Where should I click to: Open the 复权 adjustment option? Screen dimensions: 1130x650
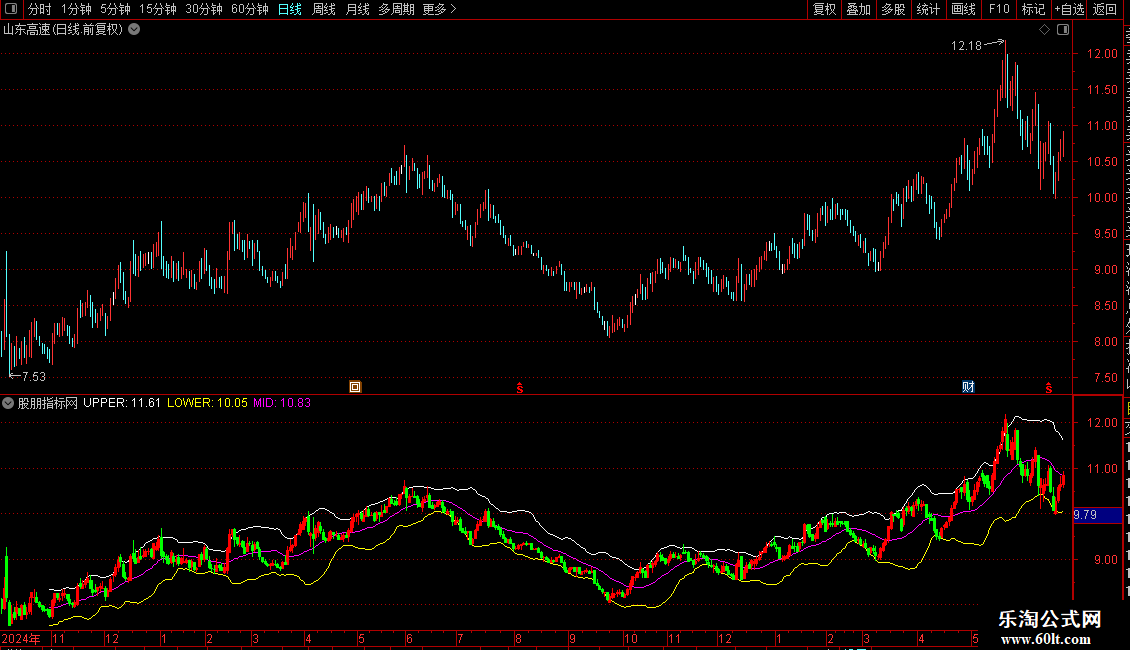click(x=824, y=9)
